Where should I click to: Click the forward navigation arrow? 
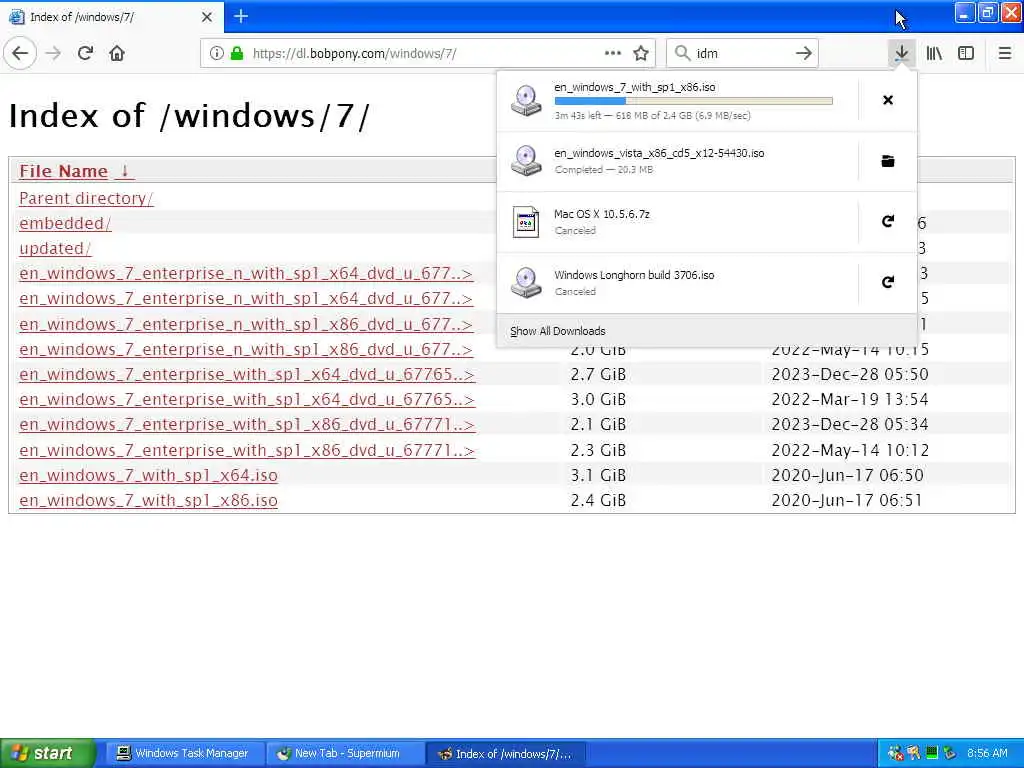click(x=53, y=54)
